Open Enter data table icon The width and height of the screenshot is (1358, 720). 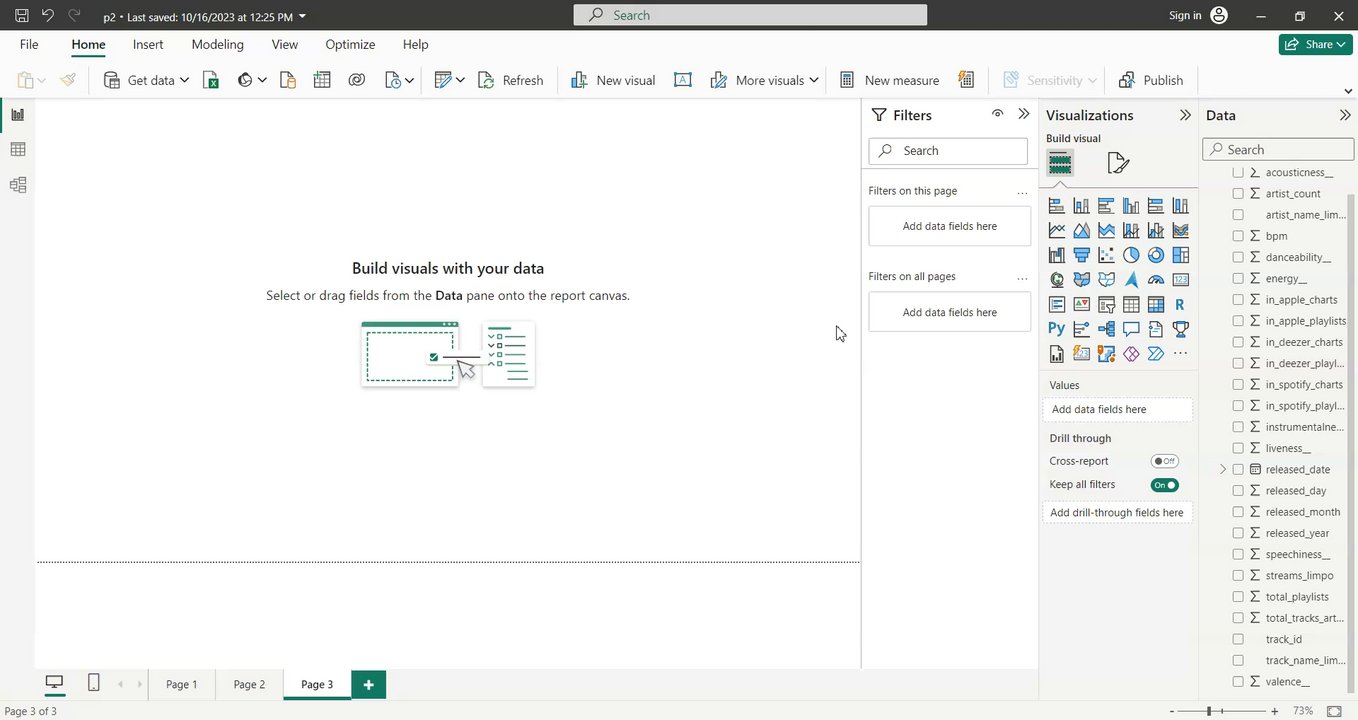tap(322, 80)
